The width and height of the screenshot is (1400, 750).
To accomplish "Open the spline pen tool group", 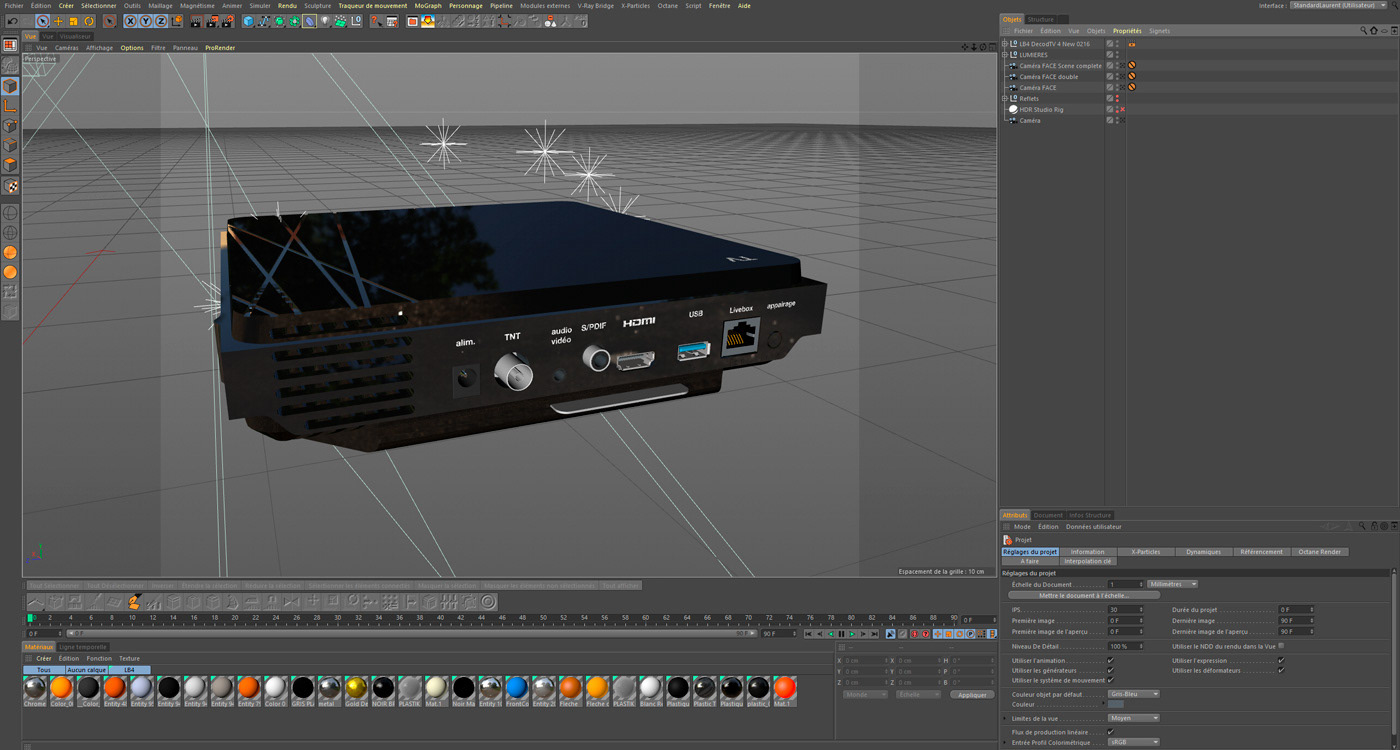I will point(264,21).
